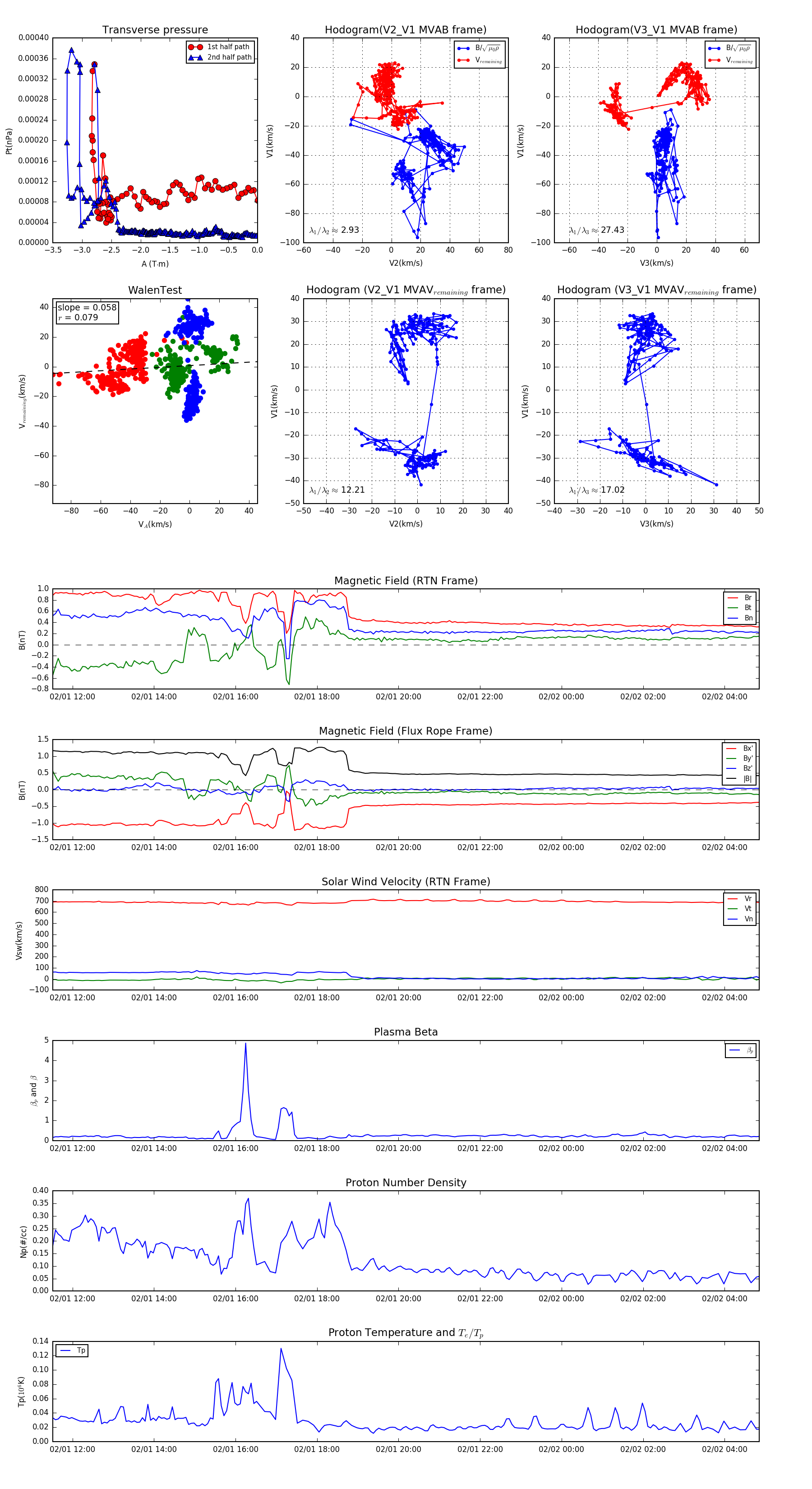Click the 'Hodogram (V2_V1 MVAV remaining frame)' title
The width and height of the screenshot is (812, 1489).
click(x=406, y=290)
